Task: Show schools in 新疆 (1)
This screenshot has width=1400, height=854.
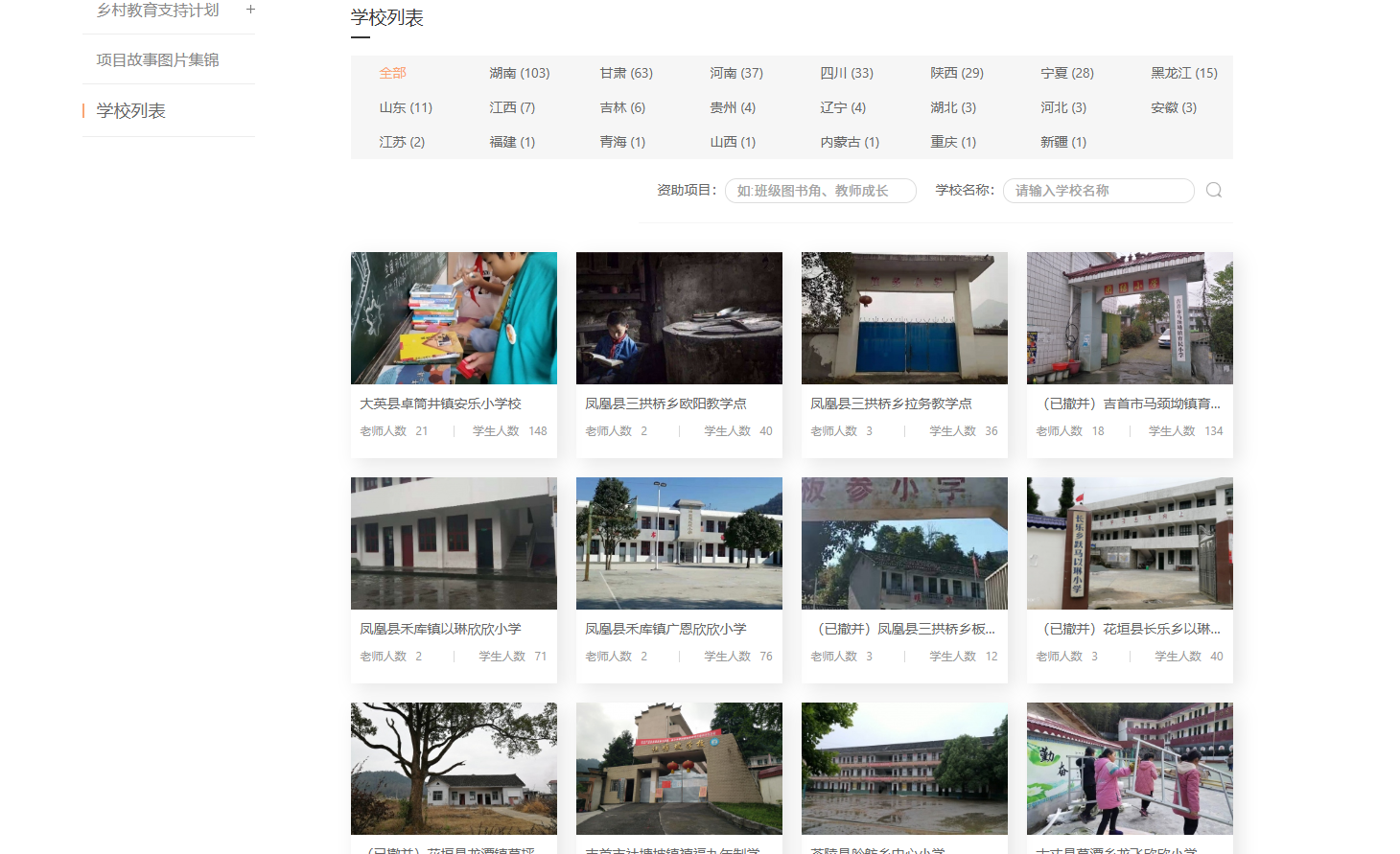Action: tap(1062, 142)
